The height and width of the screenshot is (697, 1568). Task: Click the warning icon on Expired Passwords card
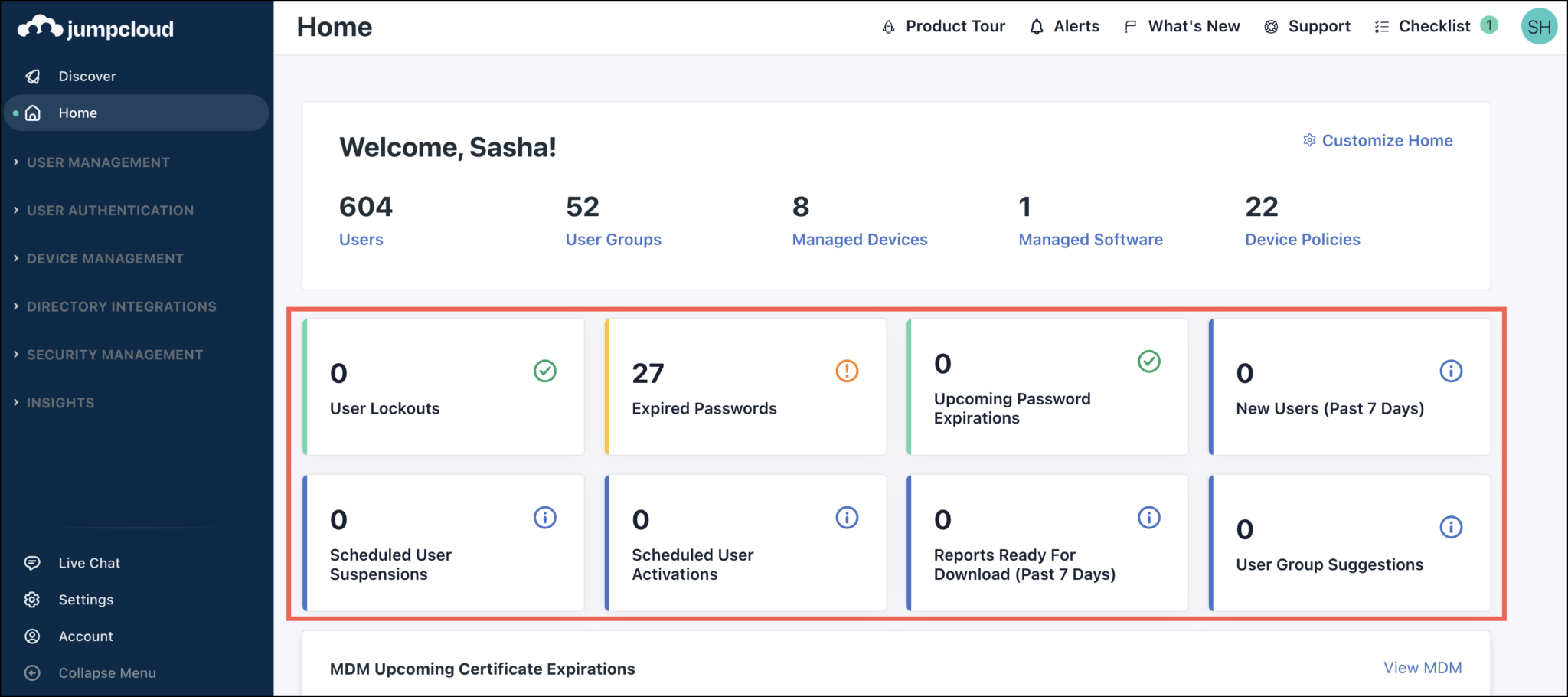[847, 371]
